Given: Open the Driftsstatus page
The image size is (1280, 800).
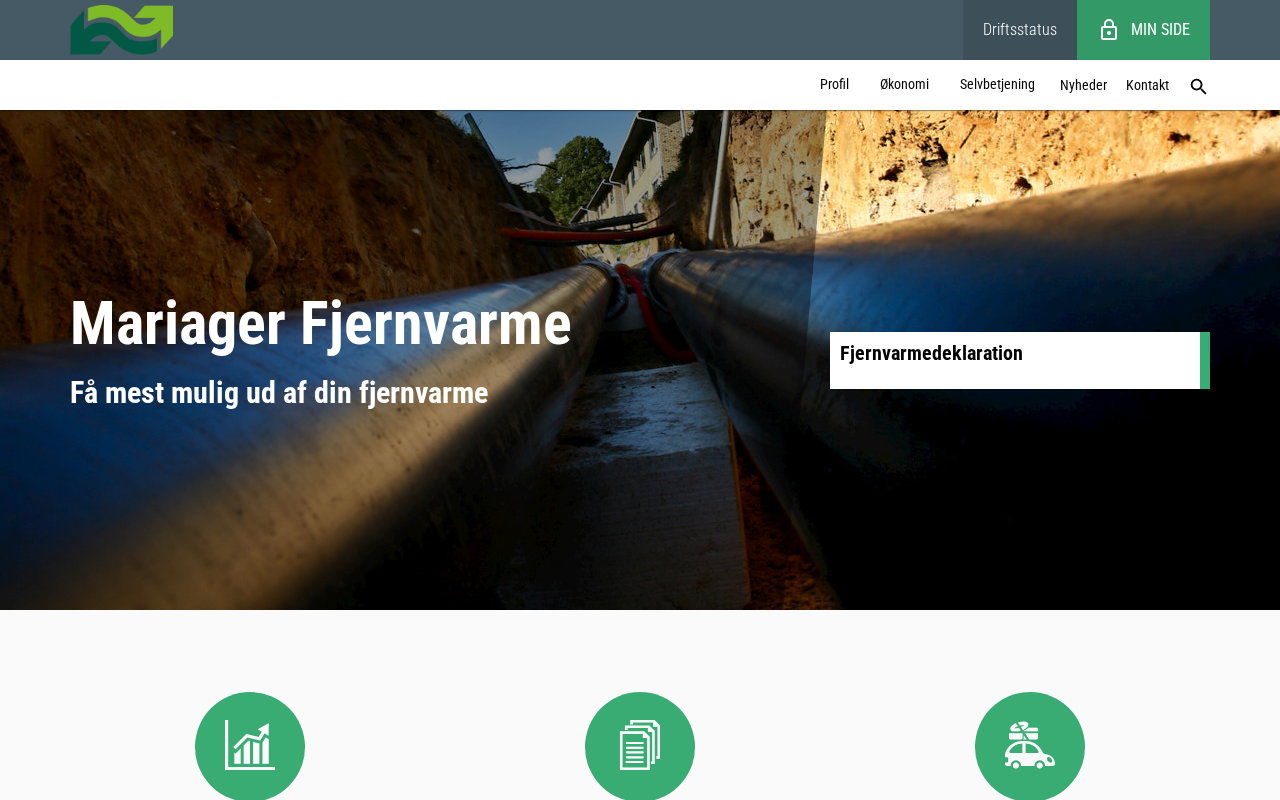Looking at the screenshot, I should pyautogui.click(x=1020, y=30).
